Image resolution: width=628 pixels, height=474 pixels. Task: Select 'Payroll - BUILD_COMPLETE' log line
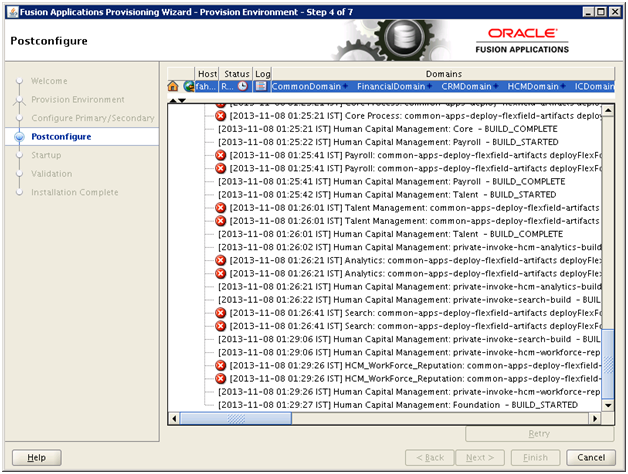click(x=392, y=182)
